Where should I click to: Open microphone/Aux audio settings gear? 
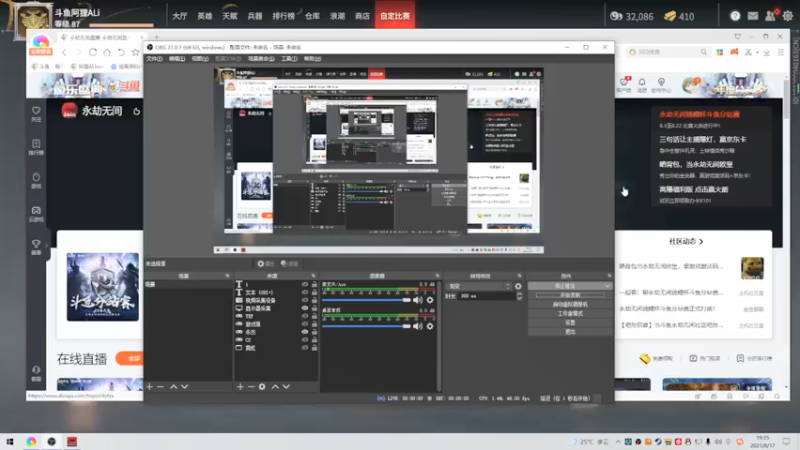pyautogui.click(x=430, y=300)
